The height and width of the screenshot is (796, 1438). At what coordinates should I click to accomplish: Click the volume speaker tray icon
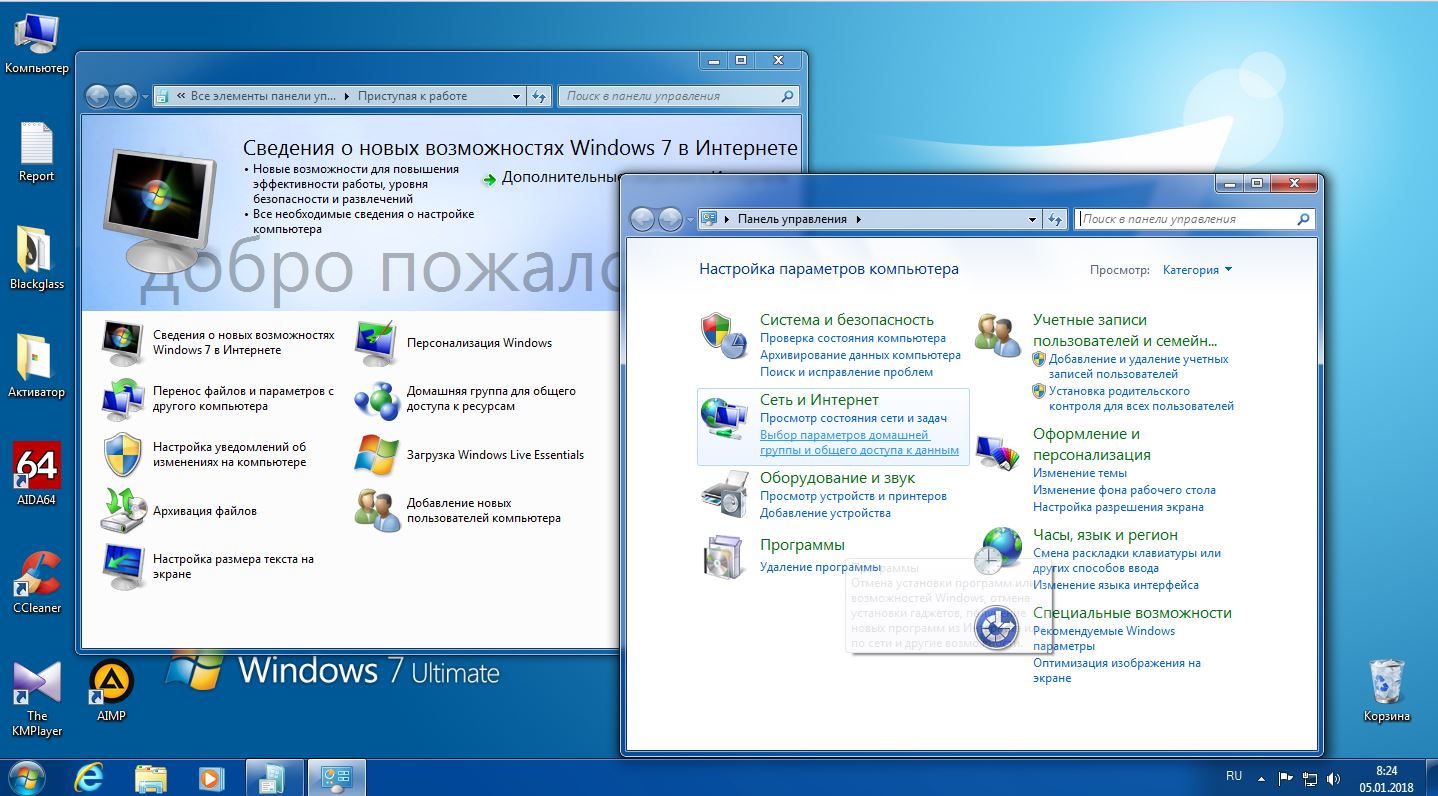click(1333, 778)
